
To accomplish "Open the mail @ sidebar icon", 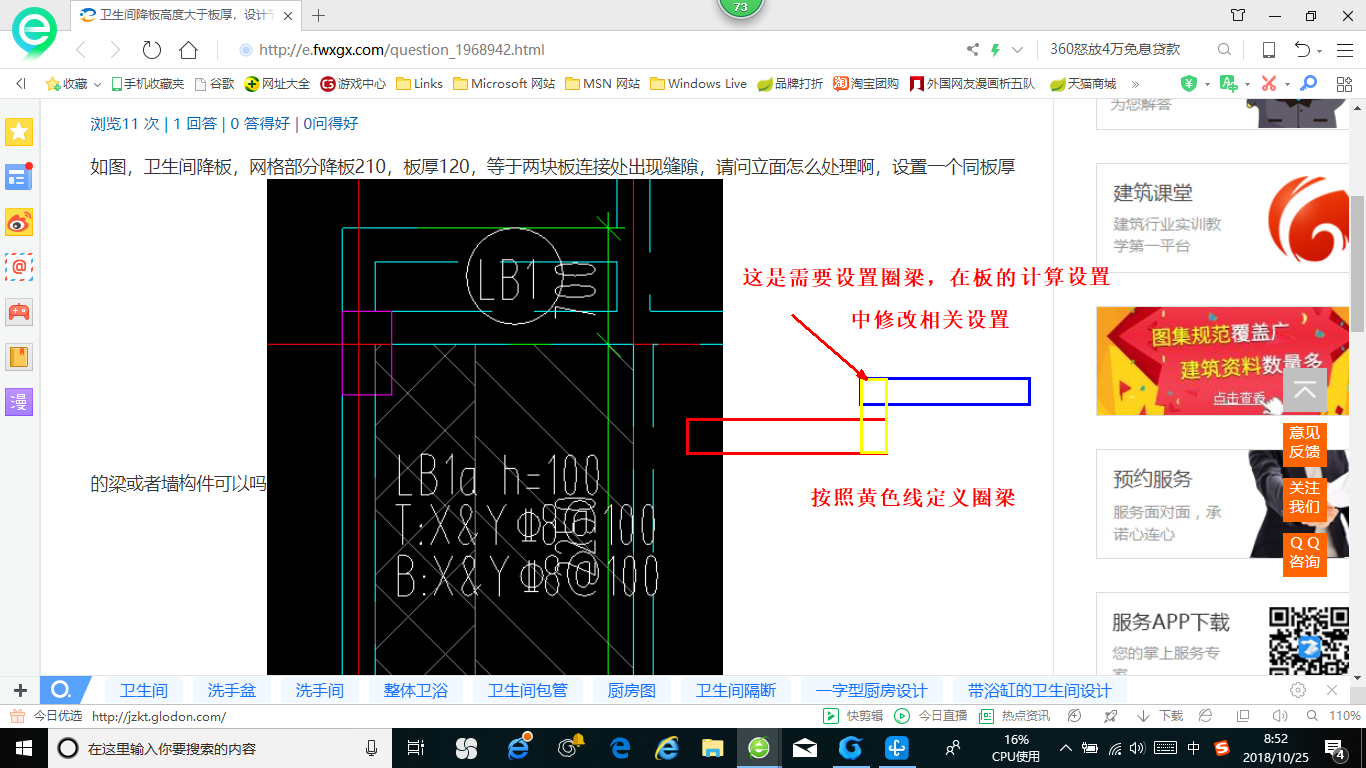I will [x=19, y=267].
